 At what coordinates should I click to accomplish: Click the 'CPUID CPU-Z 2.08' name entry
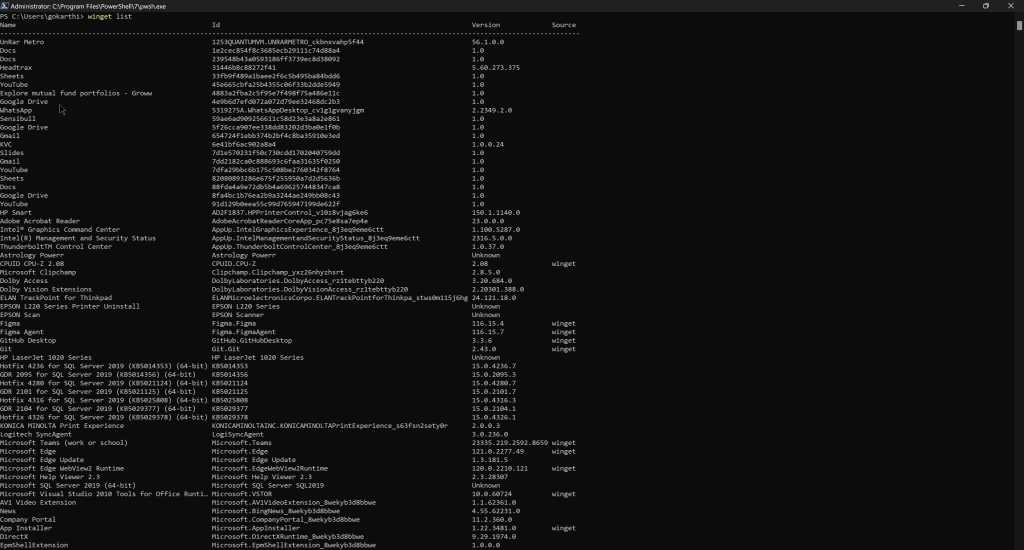click(32, 263)
